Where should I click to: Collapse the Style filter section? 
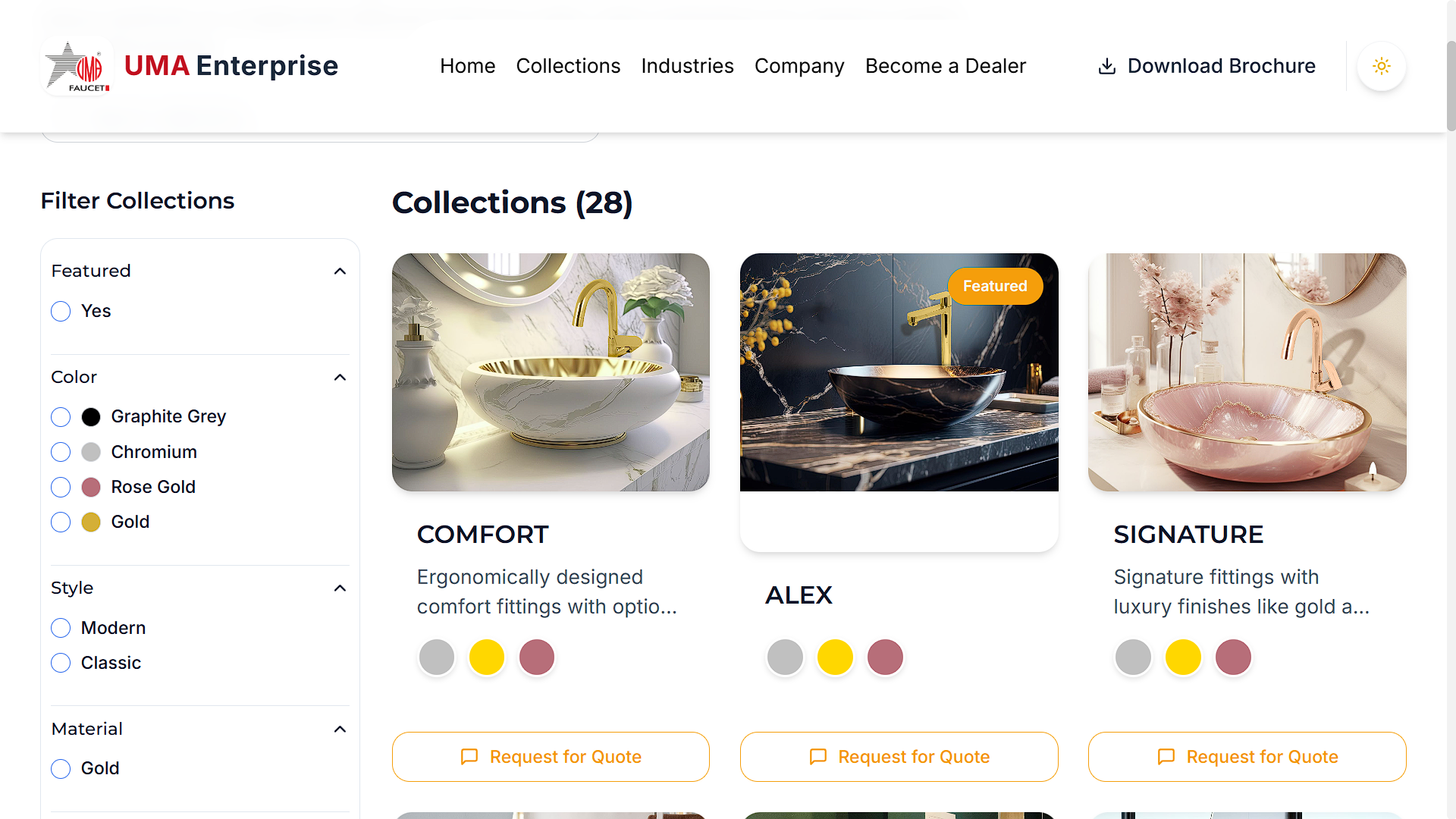(x=340, y=588)
